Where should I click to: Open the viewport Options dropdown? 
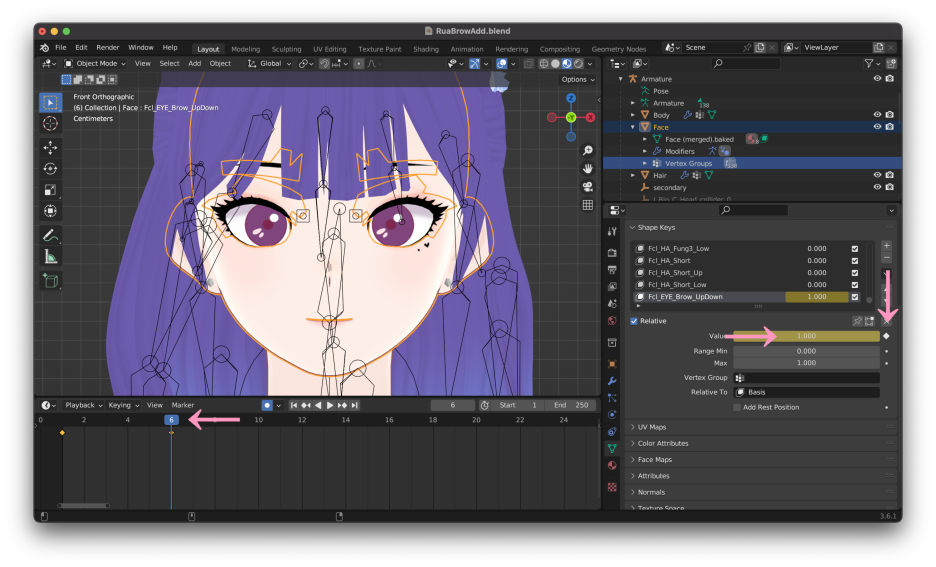(578, 79)
